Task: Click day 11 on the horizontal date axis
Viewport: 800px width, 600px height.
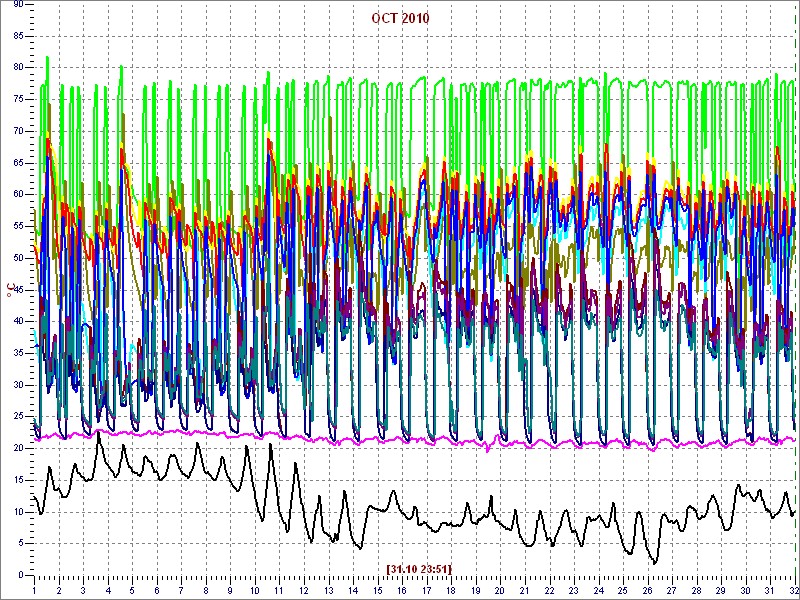Action: (x=279, y=590)
